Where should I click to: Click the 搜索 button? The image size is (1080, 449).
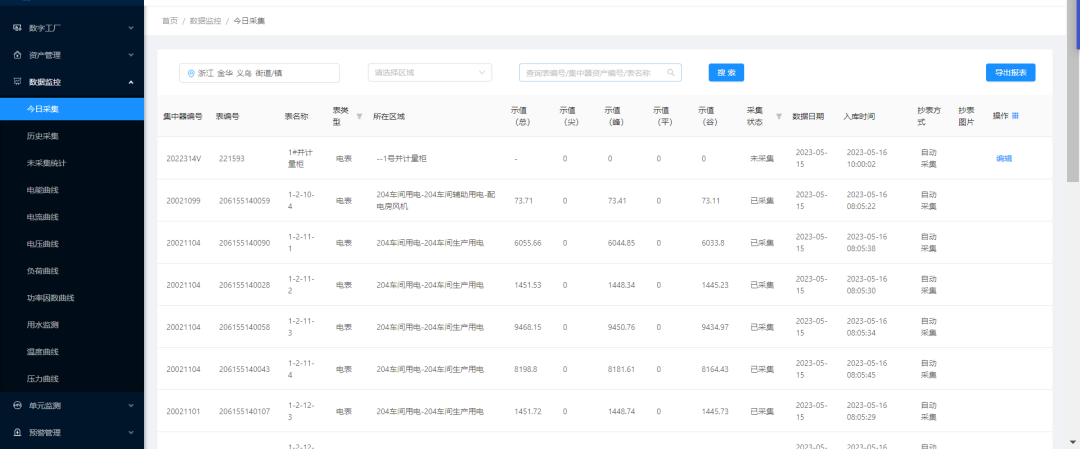[x=726, y=72]
